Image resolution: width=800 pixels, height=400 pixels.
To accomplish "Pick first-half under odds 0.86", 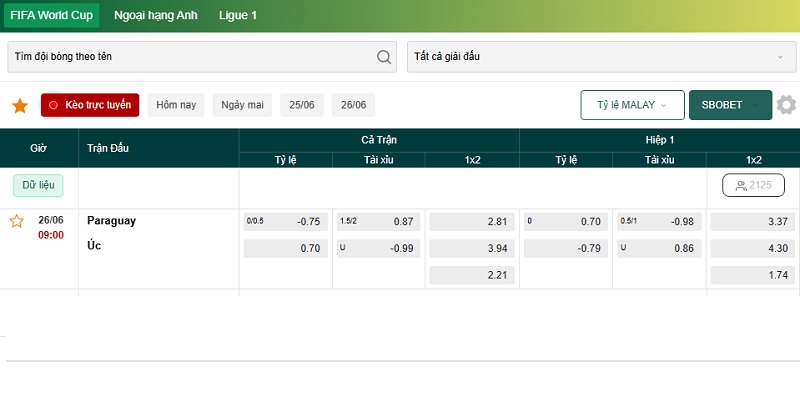I will [659, 248].
